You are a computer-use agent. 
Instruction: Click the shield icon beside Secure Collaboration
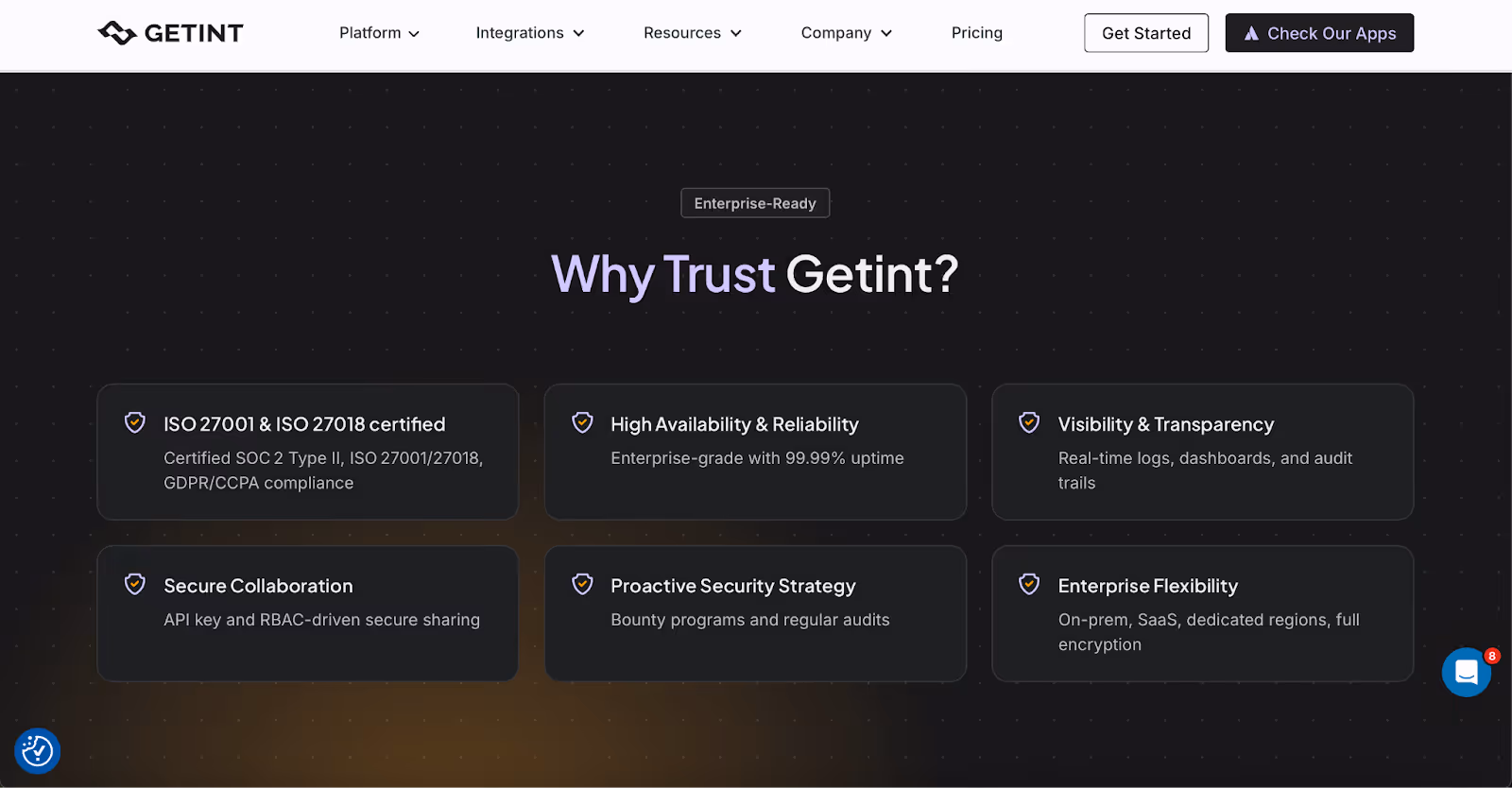[135, 584]
